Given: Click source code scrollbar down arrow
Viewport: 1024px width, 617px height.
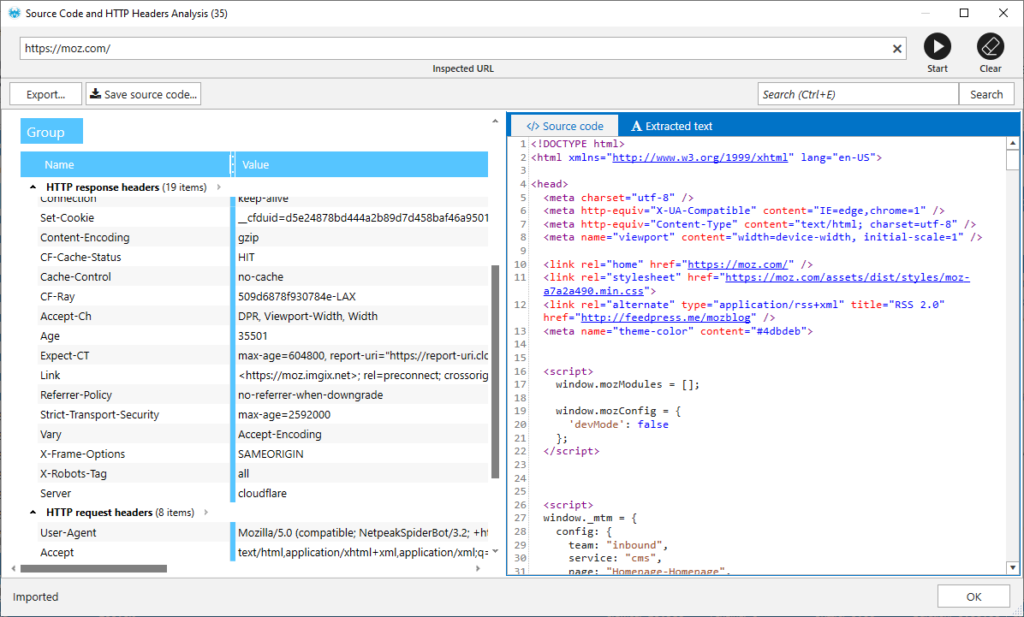Looking at the screenshot, I should coord(1012,567).
